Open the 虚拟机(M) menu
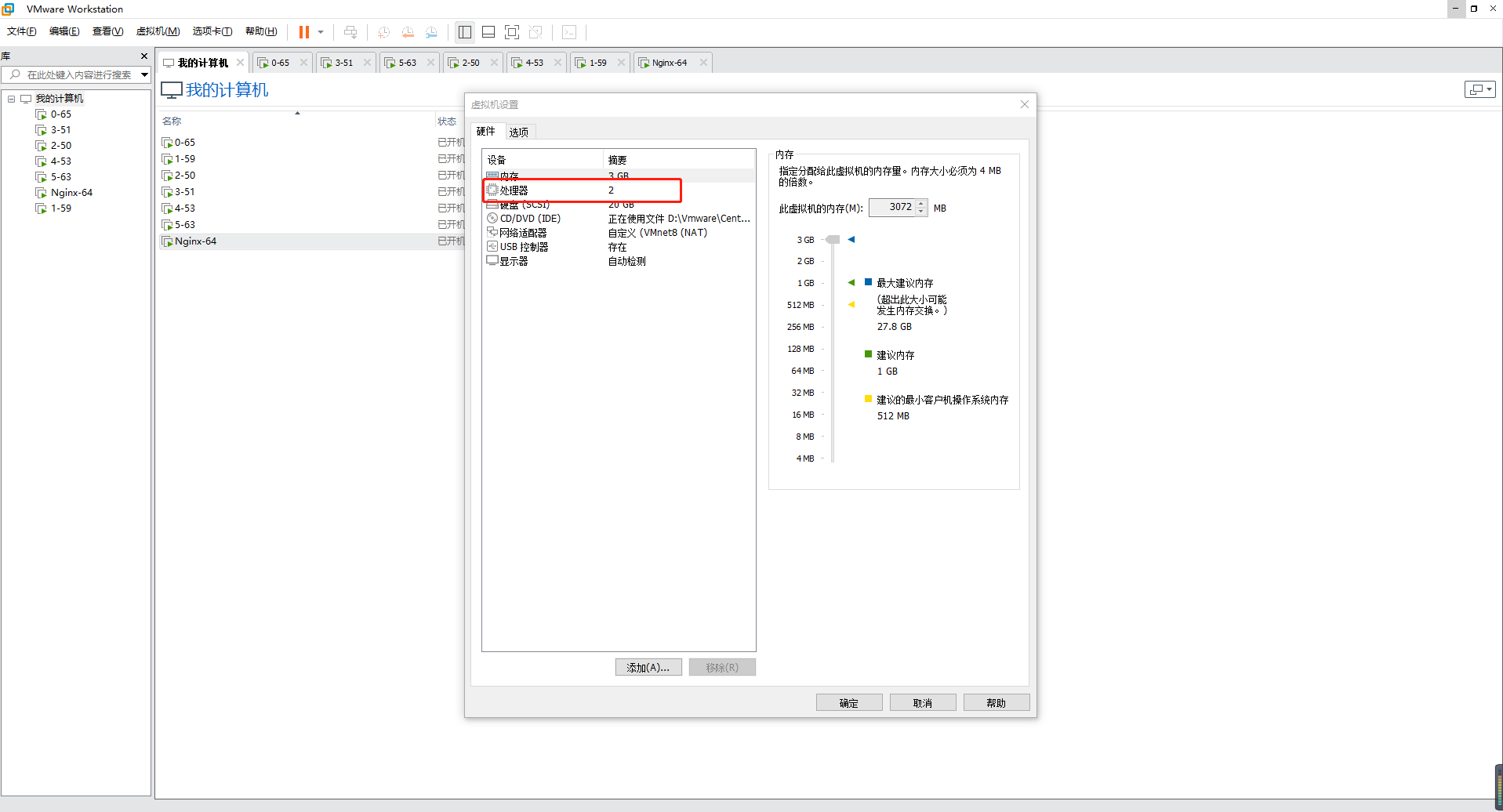This screenshot has width=1503, height=812. point(158,31)
